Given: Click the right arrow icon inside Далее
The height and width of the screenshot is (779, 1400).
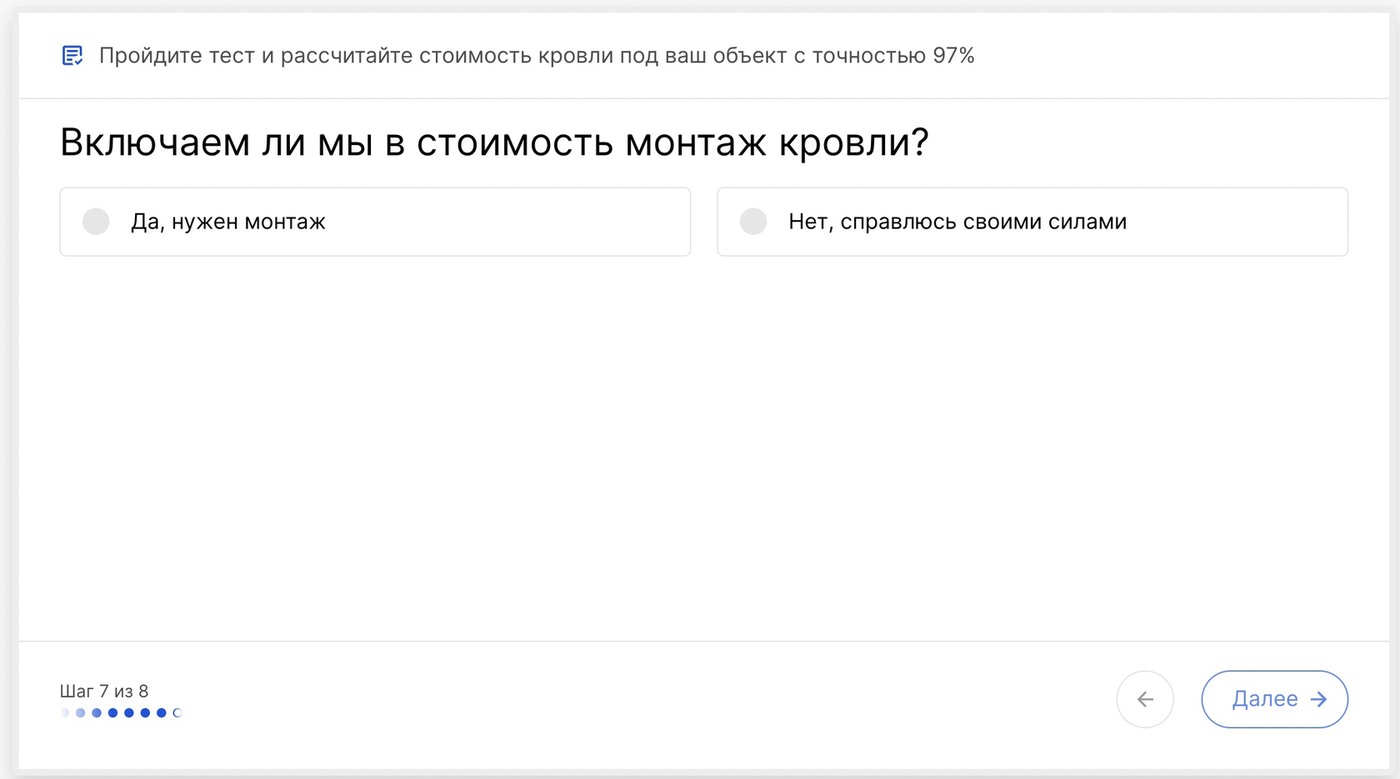Looking at the screenshot, I should (x=1319, y=699).
